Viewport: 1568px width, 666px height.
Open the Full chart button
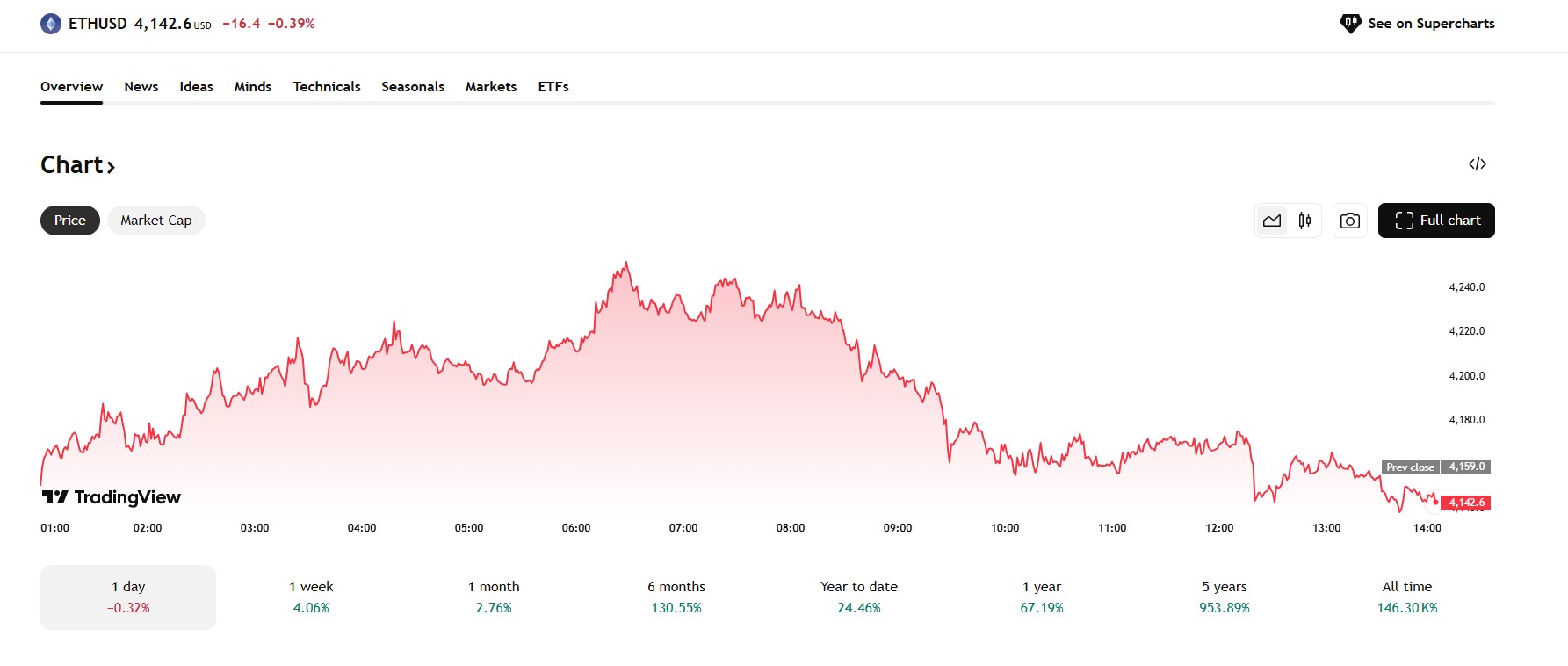(x=1436, y=221)
